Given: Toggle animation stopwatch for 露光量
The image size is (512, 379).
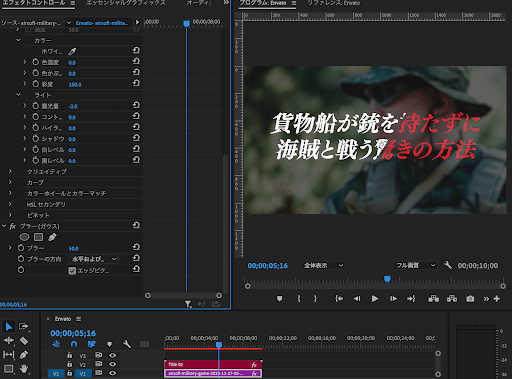Looking at the screenshot, I should click(x=35, y=106).
